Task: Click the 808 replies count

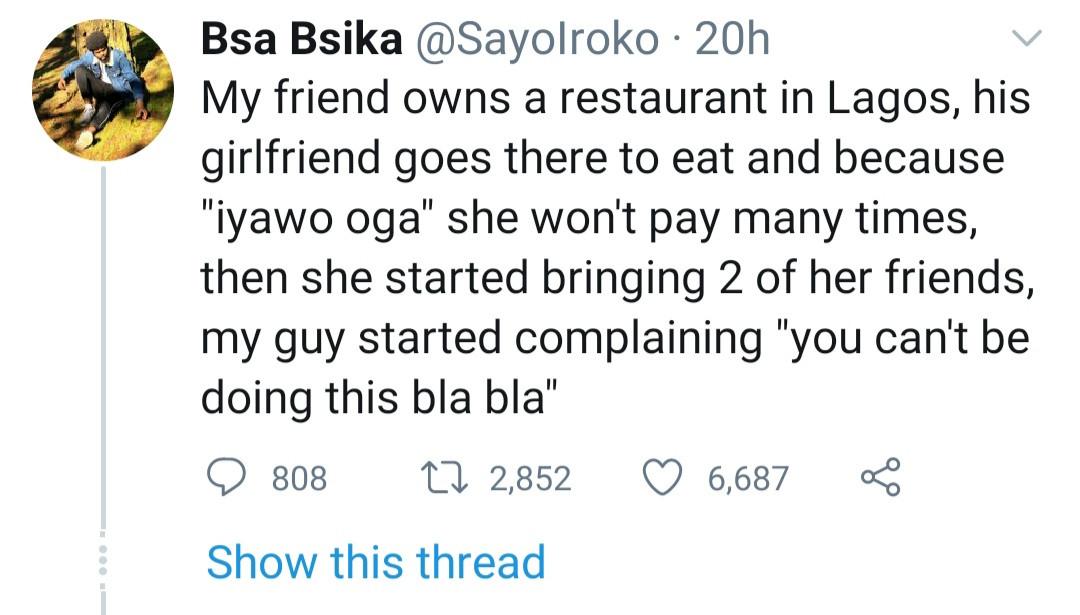Action: coord(299,479)
